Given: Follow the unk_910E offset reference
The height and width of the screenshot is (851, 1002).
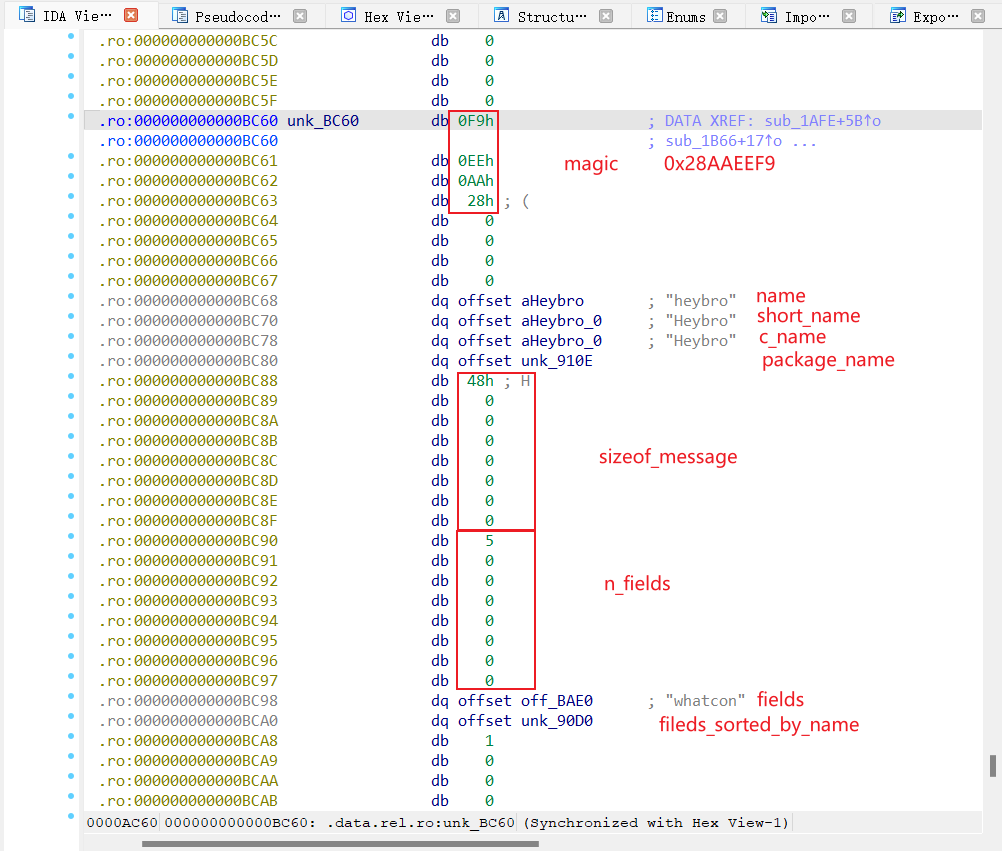Looking at the screenshot, I should tap(556, 361).
